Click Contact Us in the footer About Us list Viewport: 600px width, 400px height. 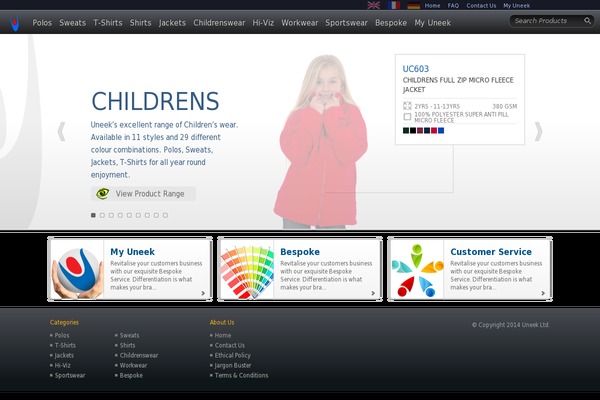229,345
